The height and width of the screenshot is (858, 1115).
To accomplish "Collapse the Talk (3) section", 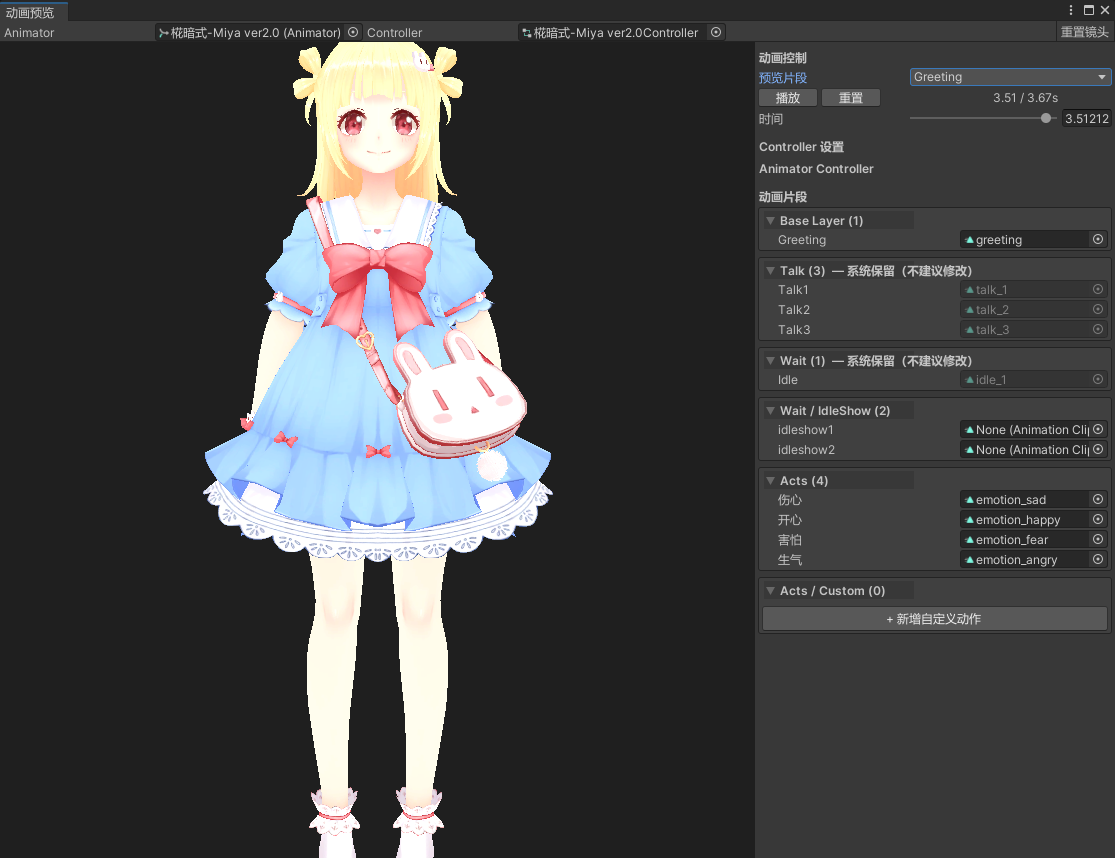I will pos(770,271).
